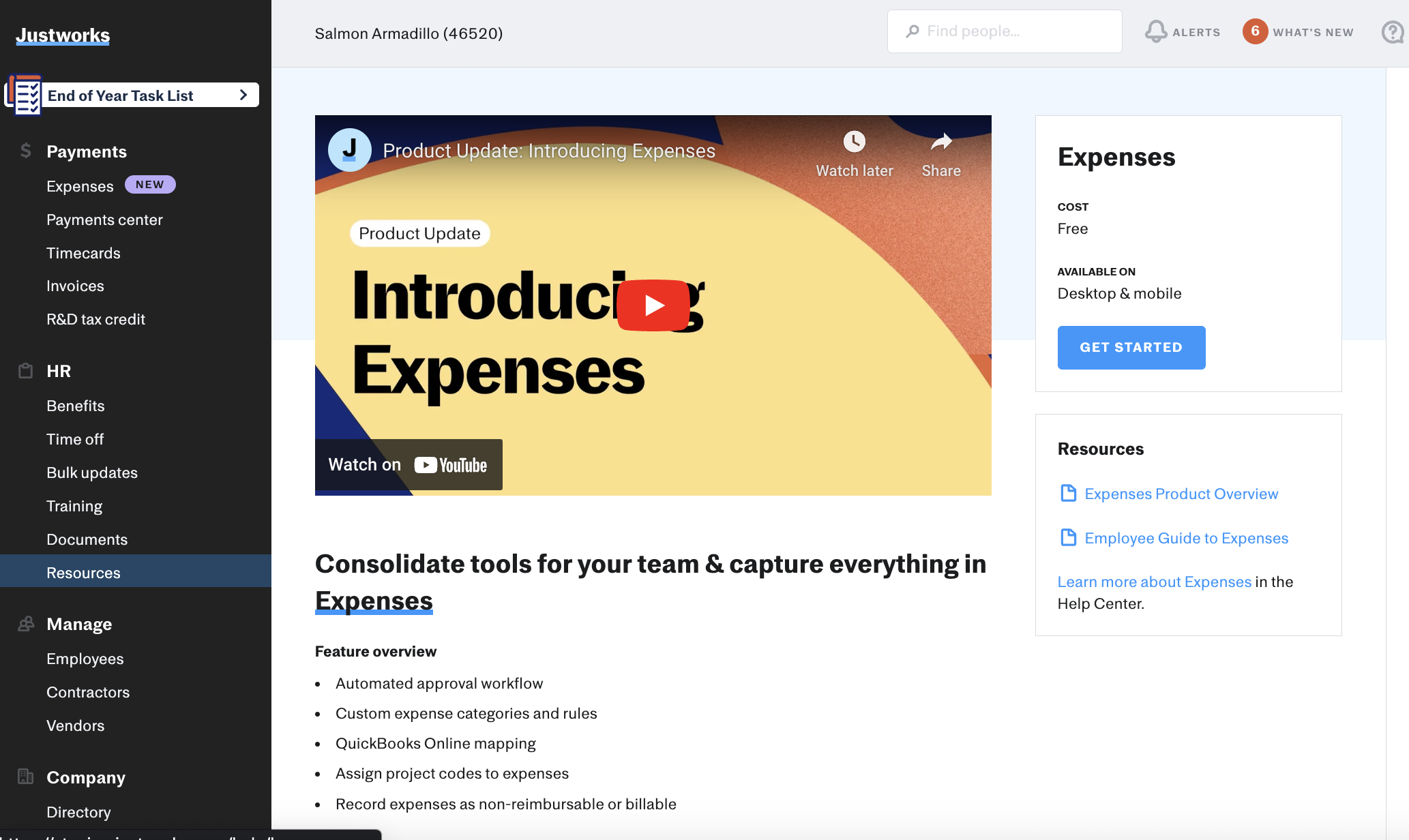Open Learn more about Expenses link
Image resolution: width=1409 pixels, height=840 pixels.
point(1155,582)
